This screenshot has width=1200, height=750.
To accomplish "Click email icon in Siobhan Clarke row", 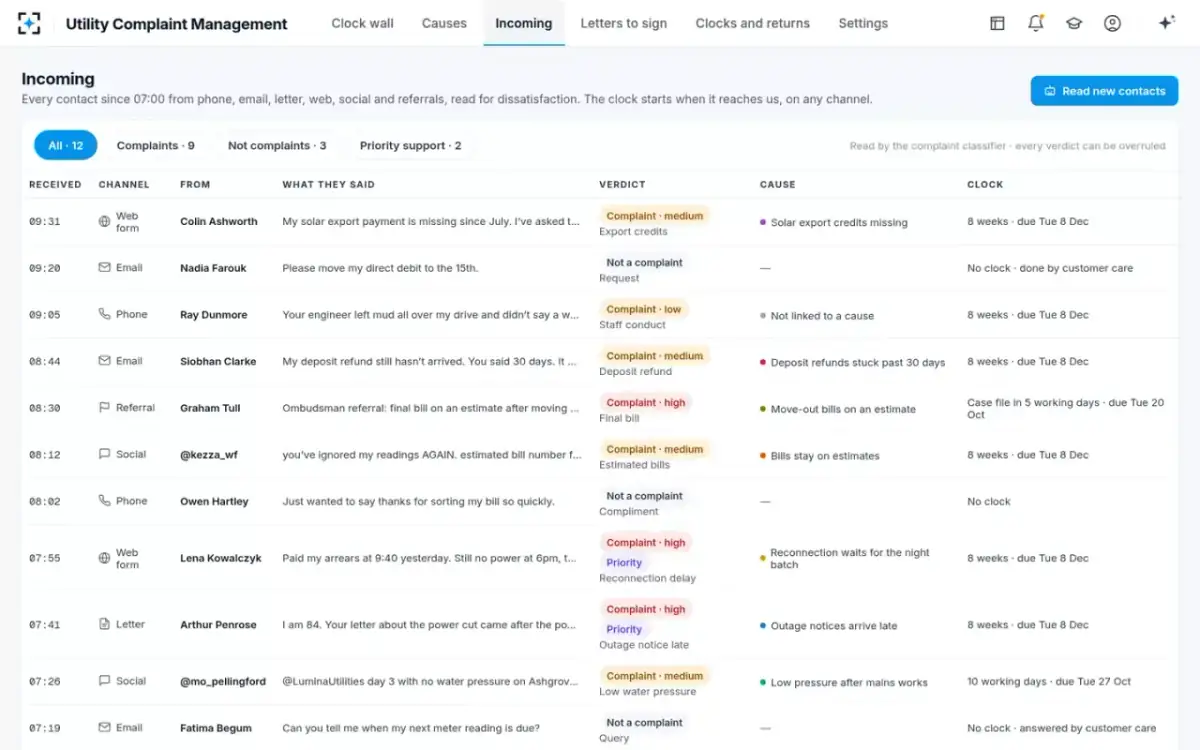I will pyautogui.click(x=104, y=361).
